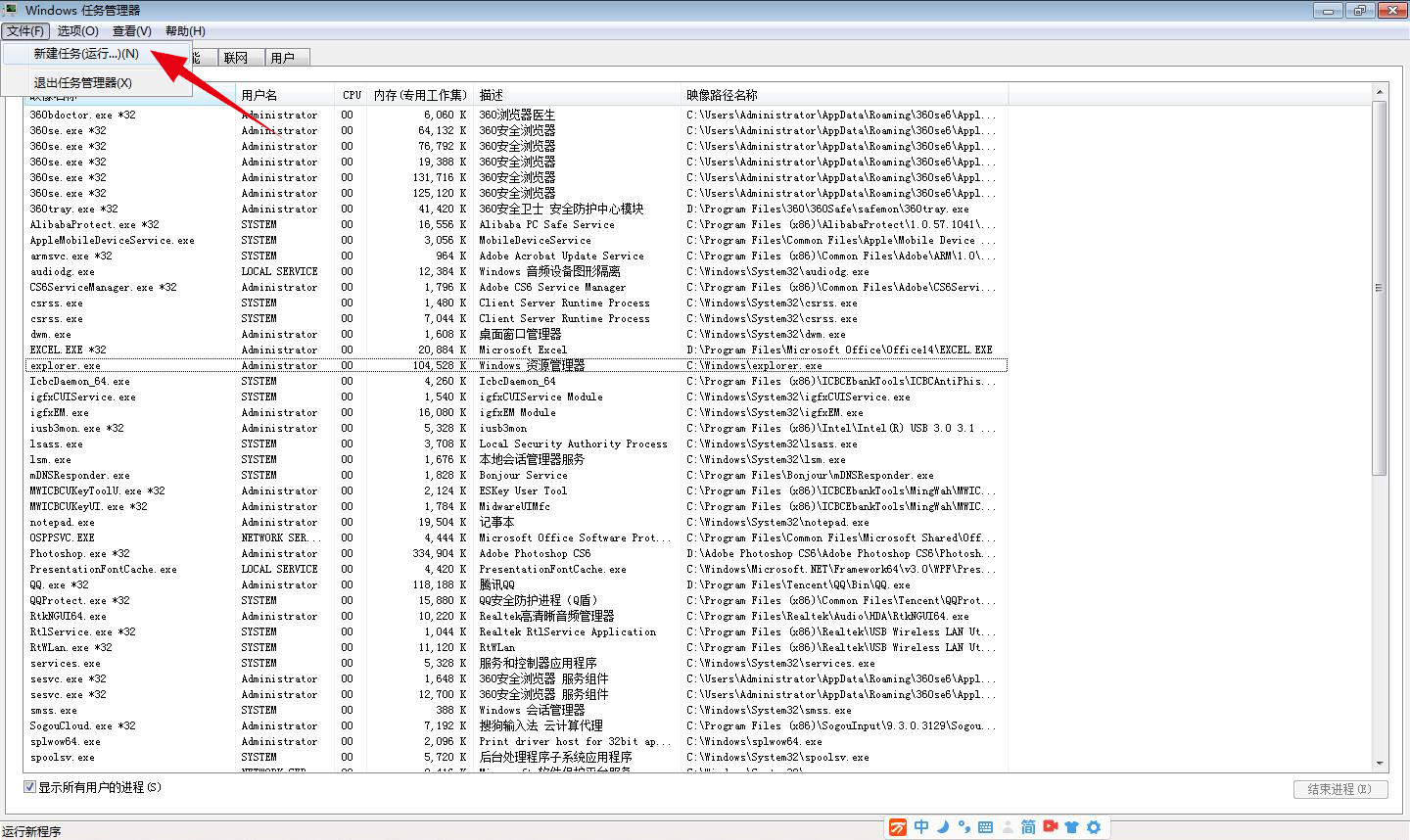Select the OSPPSVC.EXE process
Screen dimensions: 1410x840
pyautogui.click(x=516, y=537)
